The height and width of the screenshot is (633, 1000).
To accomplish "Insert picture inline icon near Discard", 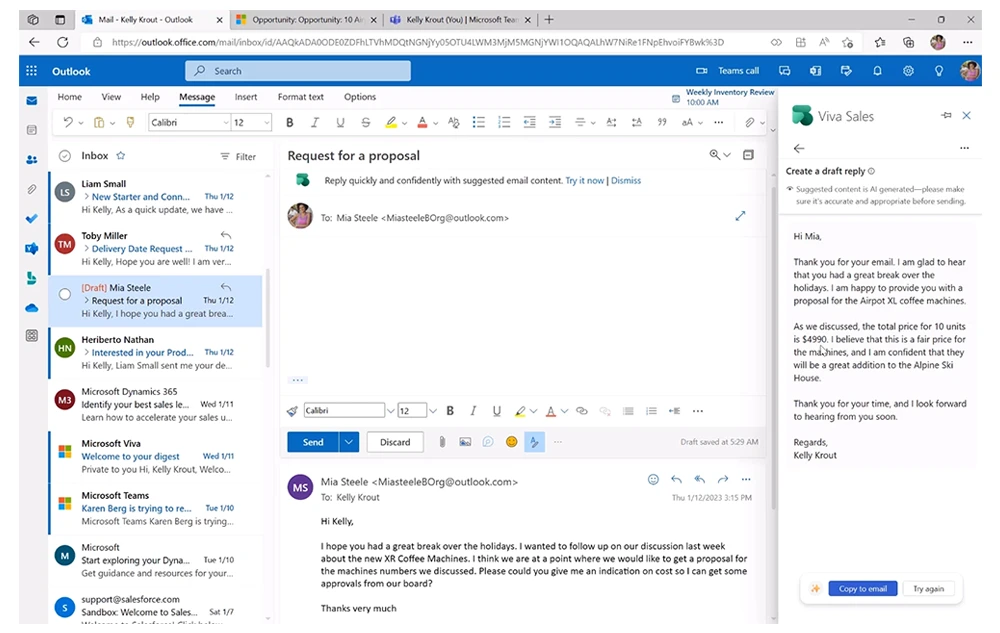I will pyautogui.click(x=465, y=442).
